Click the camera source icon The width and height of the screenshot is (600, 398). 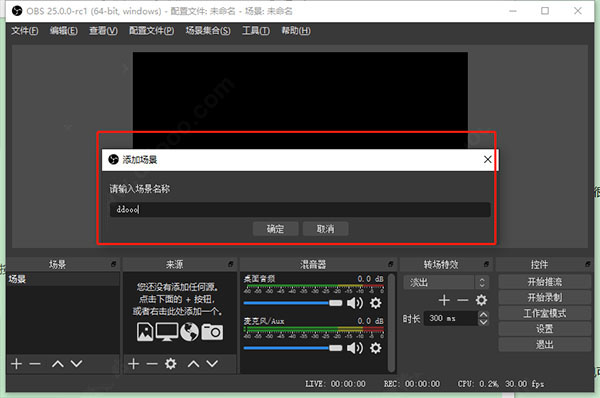(212, 332)
